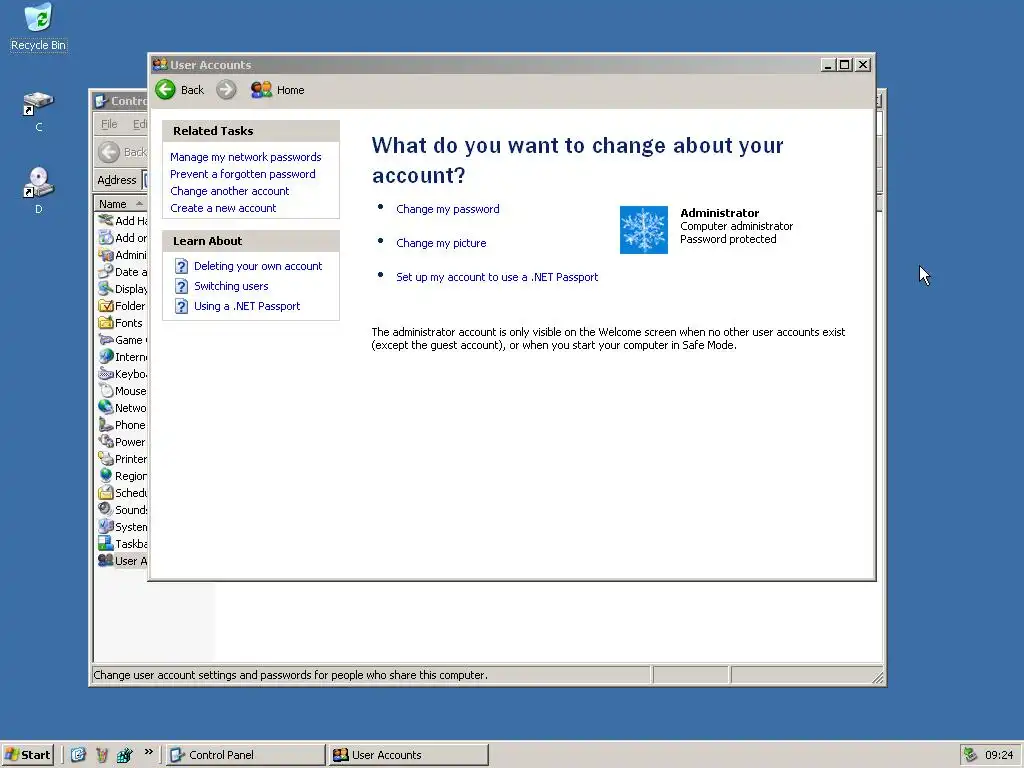This screenshot has height=768, width=1024.
Task: Click third Quick Launch icon on taskbar
Action: [x=124, y=755]
